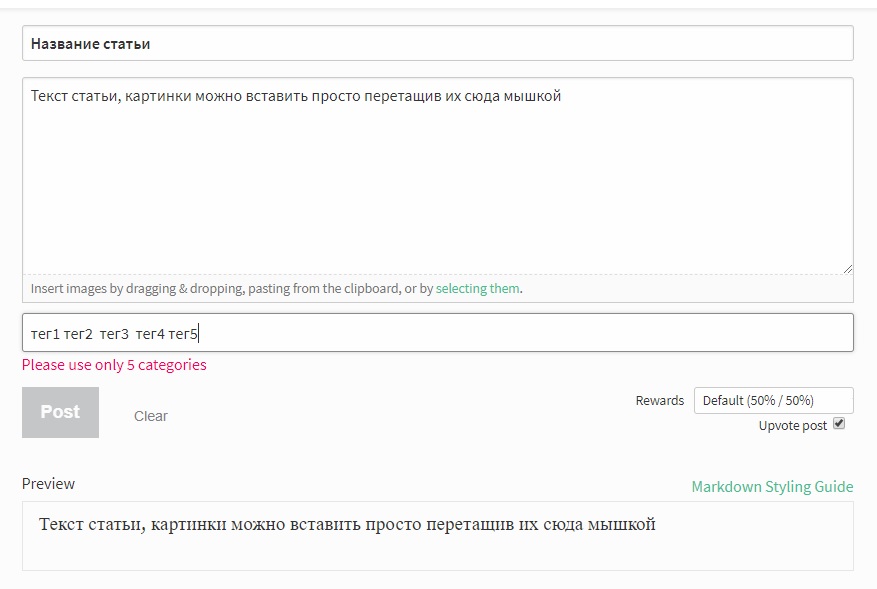Click the 'Insert images by dragging & dropping' hint bar

click(x=437, y=289)
